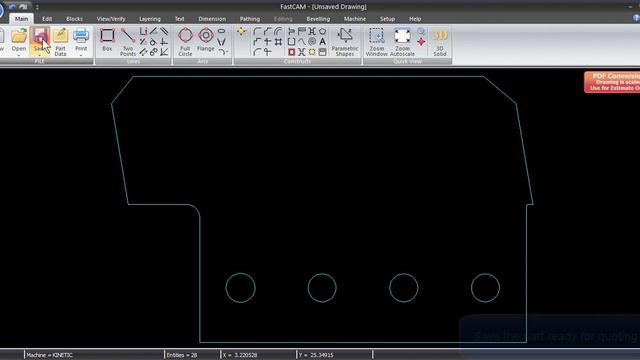The width and height of the screenshot is (640, 360).
Task: Open the Part Data editor
Action: [60, 41]
